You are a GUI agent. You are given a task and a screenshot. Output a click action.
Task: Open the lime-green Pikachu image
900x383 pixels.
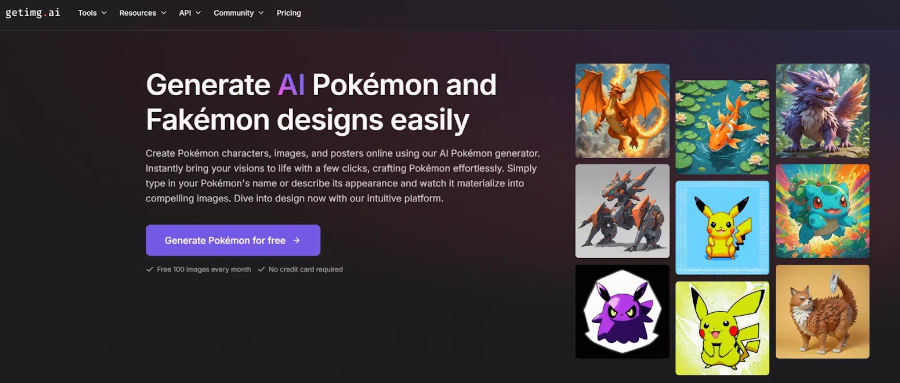click(x=722, y=328)
